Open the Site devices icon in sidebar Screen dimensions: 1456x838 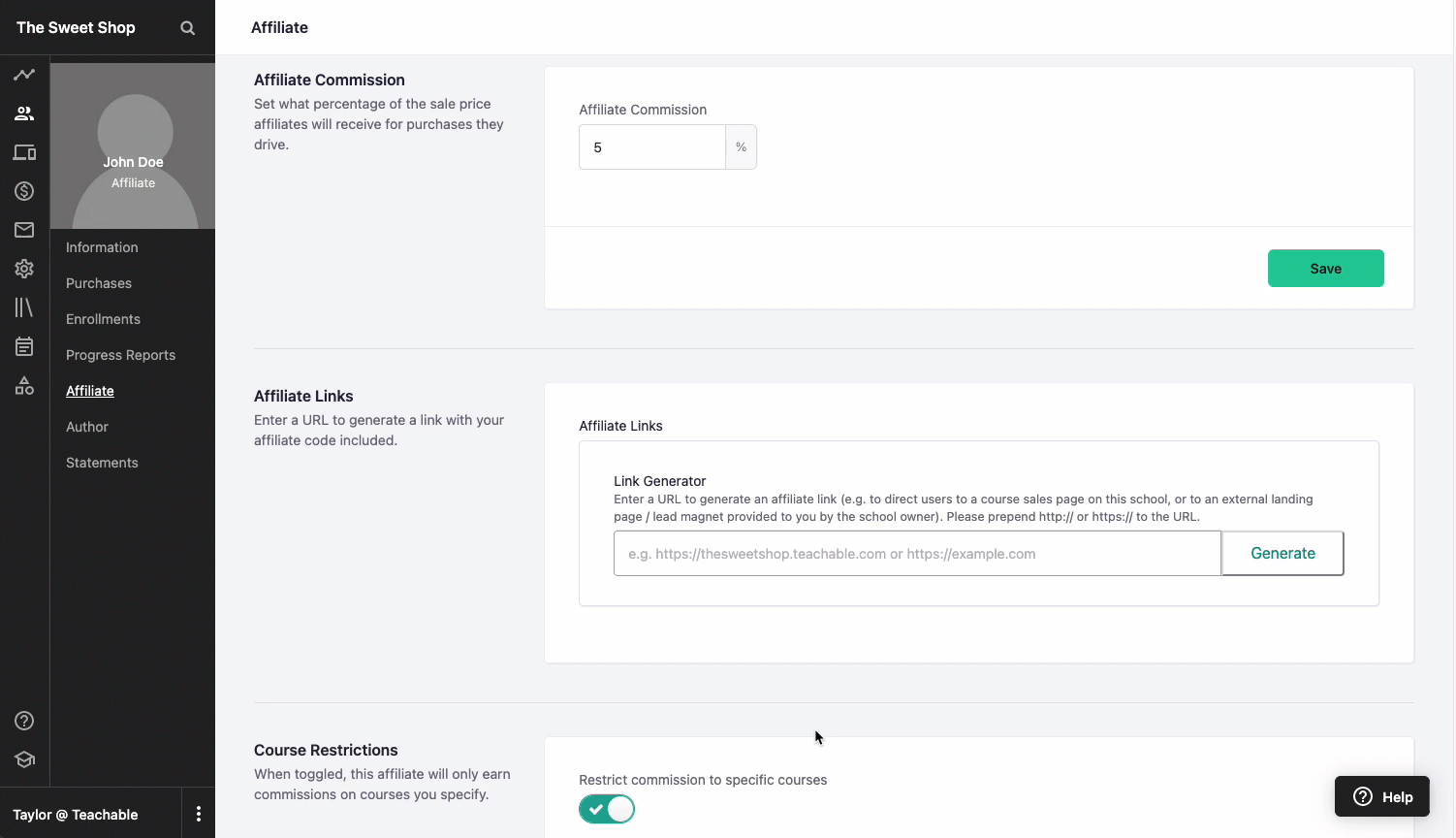point(24,152)
